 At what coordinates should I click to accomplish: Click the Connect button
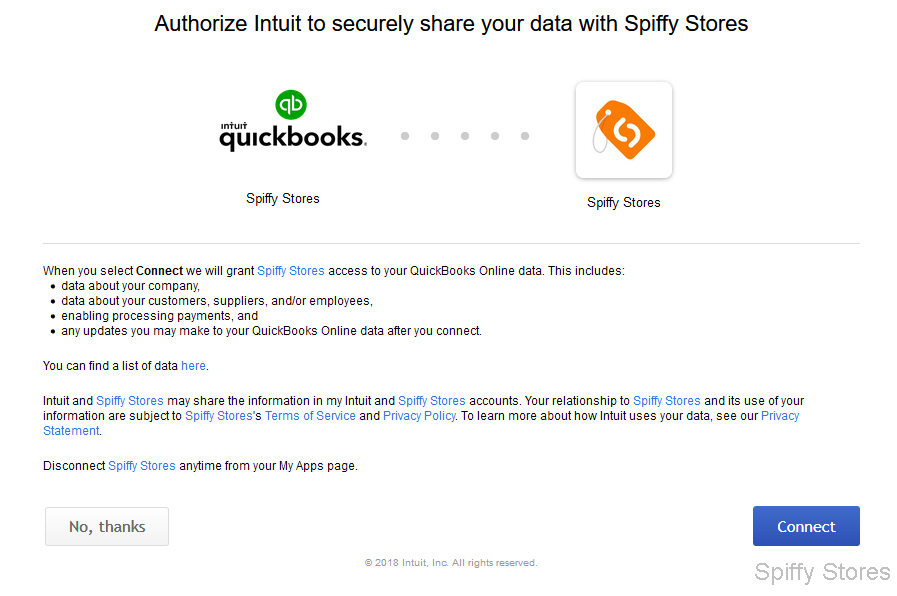pyautogui.click(x=806, y=526)
